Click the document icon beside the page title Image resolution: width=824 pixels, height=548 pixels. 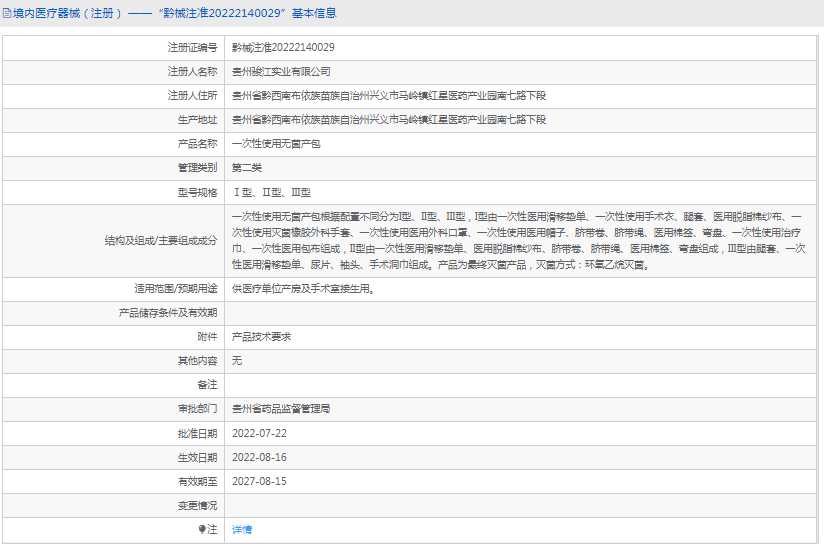point(7,14)
